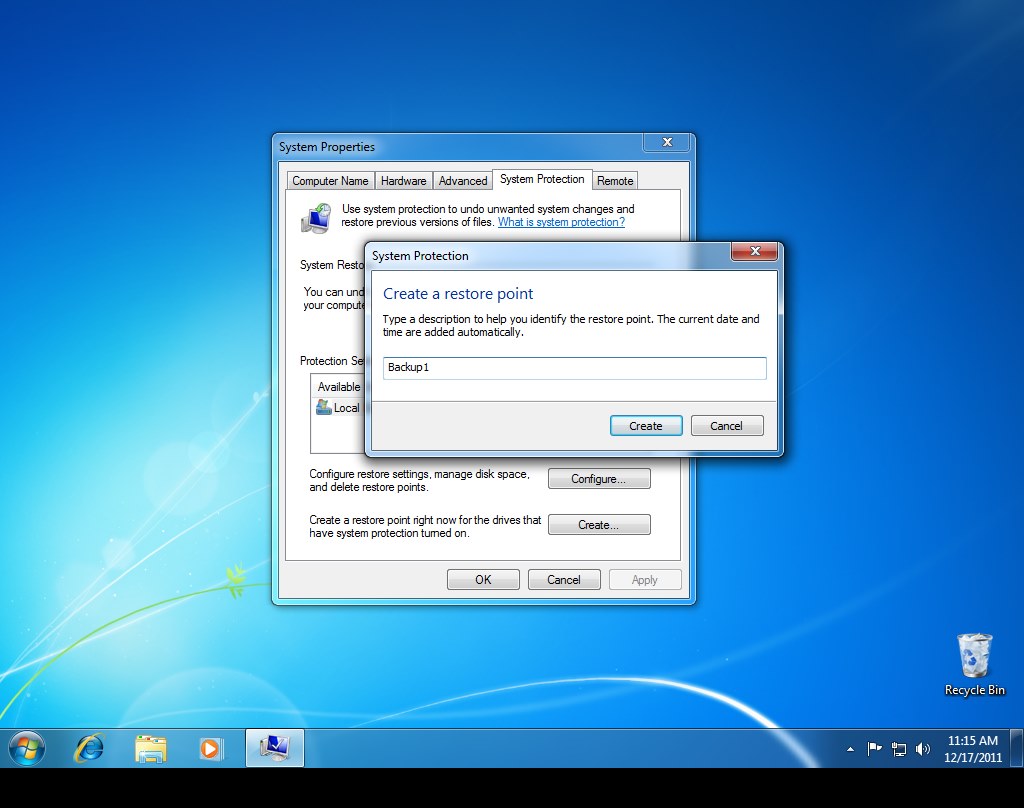The height and width of the screenshot is (808, 1024).
Task: Click the 'Type a description' instruction text
Action: [x=571, y=325]
